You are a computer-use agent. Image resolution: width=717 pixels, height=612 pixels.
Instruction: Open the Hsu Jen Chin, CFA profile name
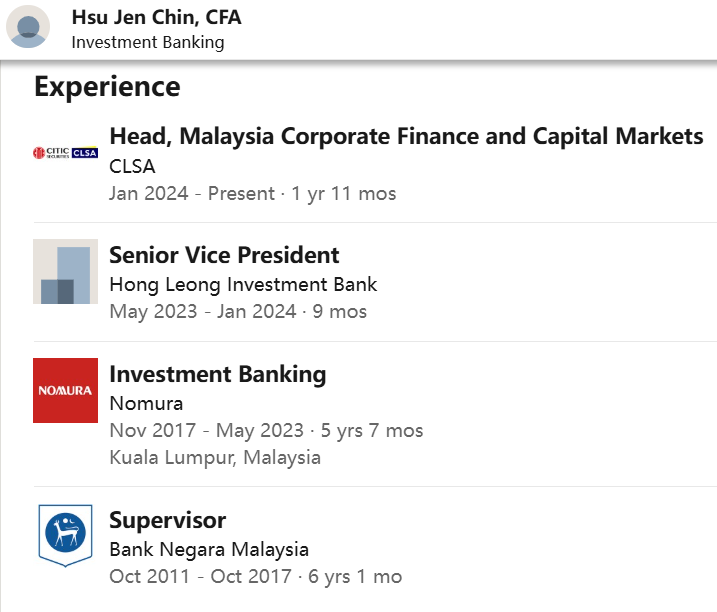pos(156,17)
